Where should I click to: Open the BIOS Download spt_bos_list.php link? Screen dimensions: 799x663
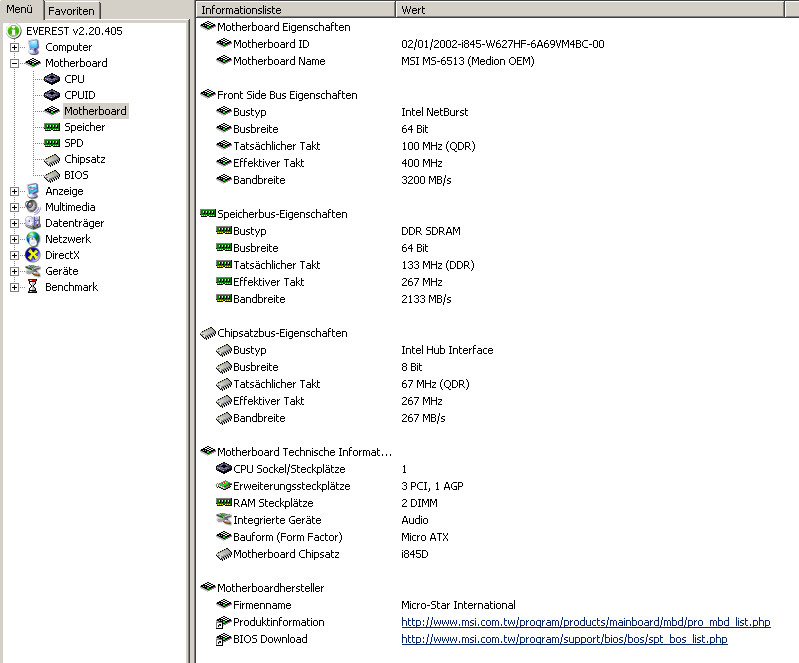[564, 639]
